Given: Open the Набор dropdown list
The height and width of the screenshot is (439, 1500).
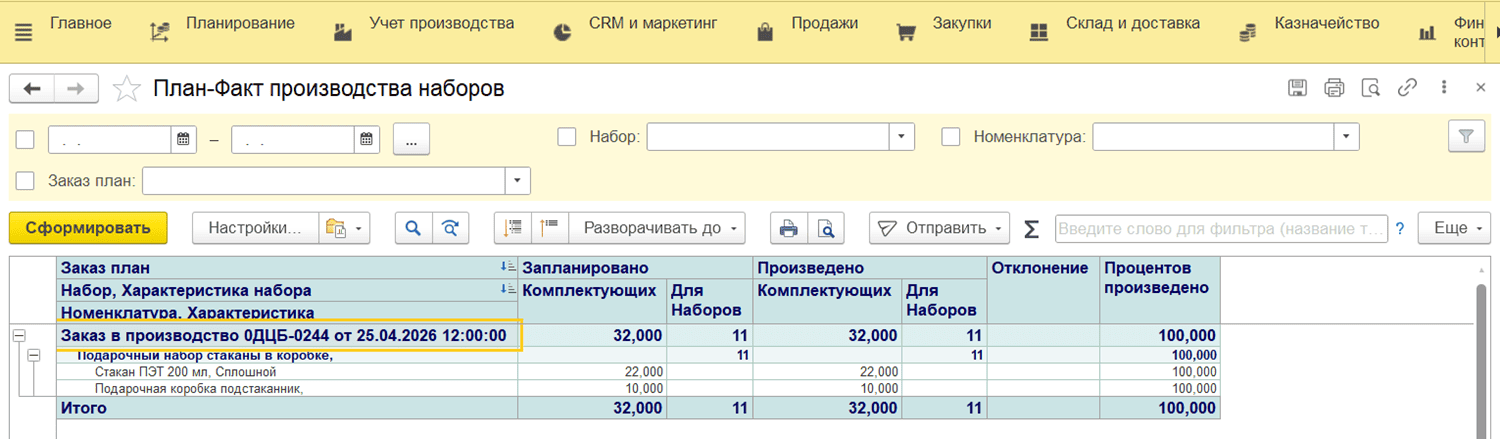Looking at the screenshot, I should pos(902,137).
